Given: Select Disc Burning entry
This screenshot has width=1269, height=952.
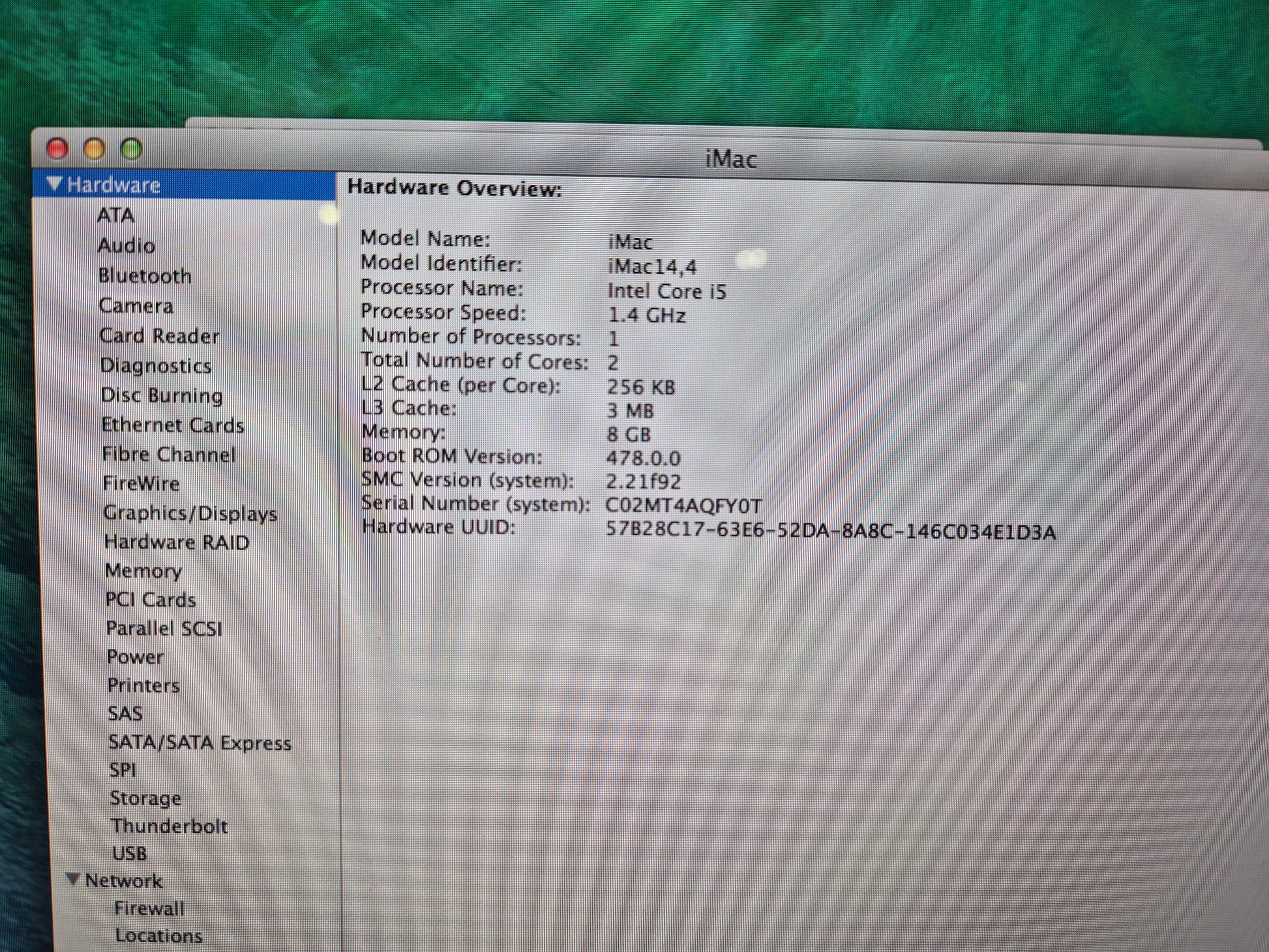Looking at the screenshot, I should click(x=162, y=396).
